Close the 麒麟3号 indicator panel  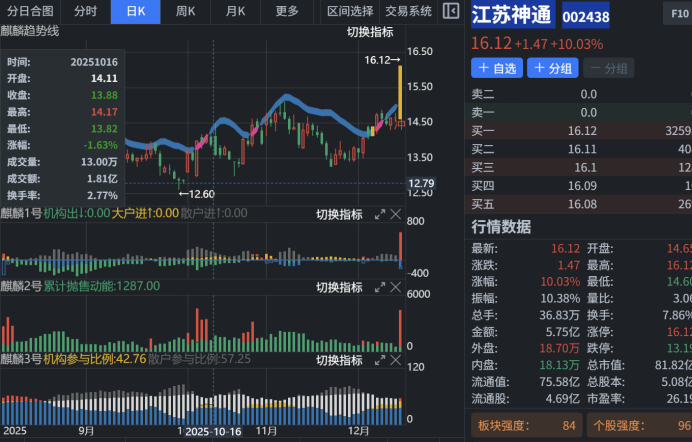pyautogui.click(x=395, y=358)
